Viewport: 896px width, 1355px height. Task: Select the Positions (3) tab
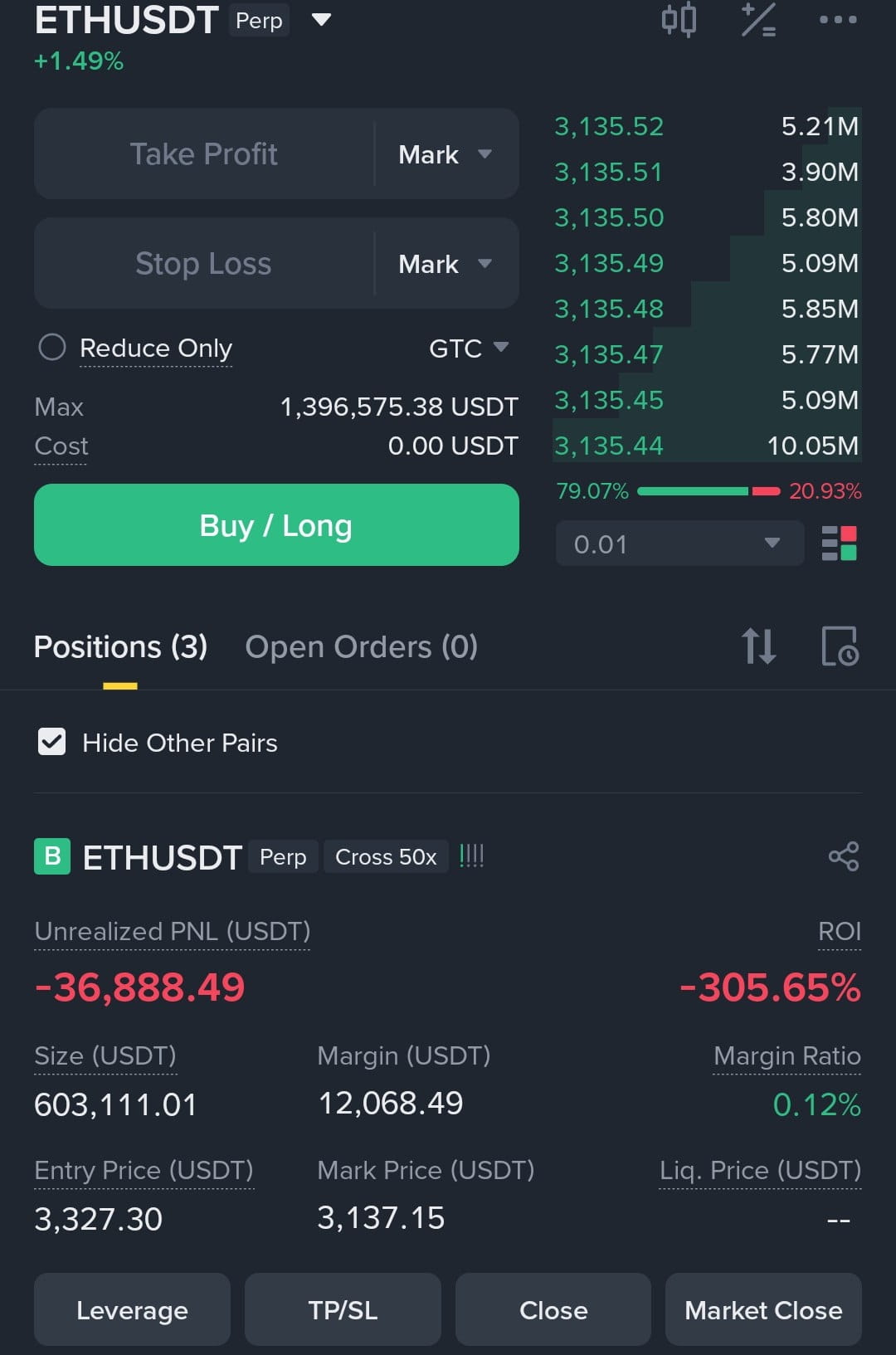[x=120, y=646]
